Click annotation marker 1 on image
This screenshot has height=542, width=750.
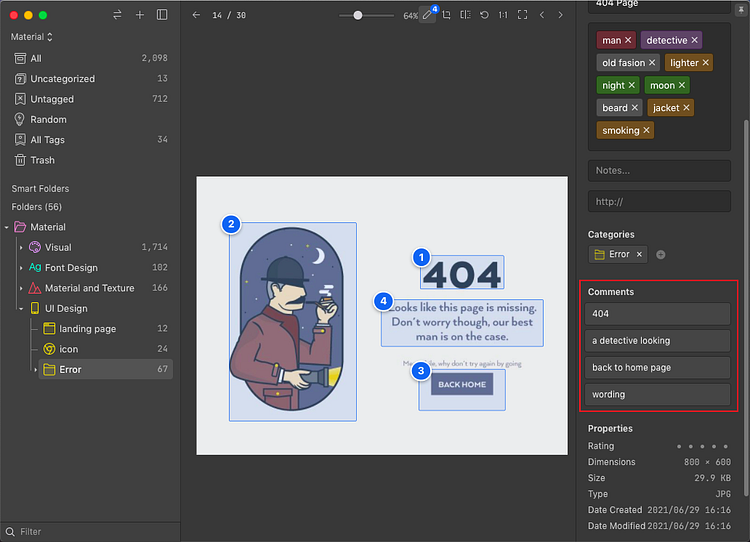(x=421, y=258)
